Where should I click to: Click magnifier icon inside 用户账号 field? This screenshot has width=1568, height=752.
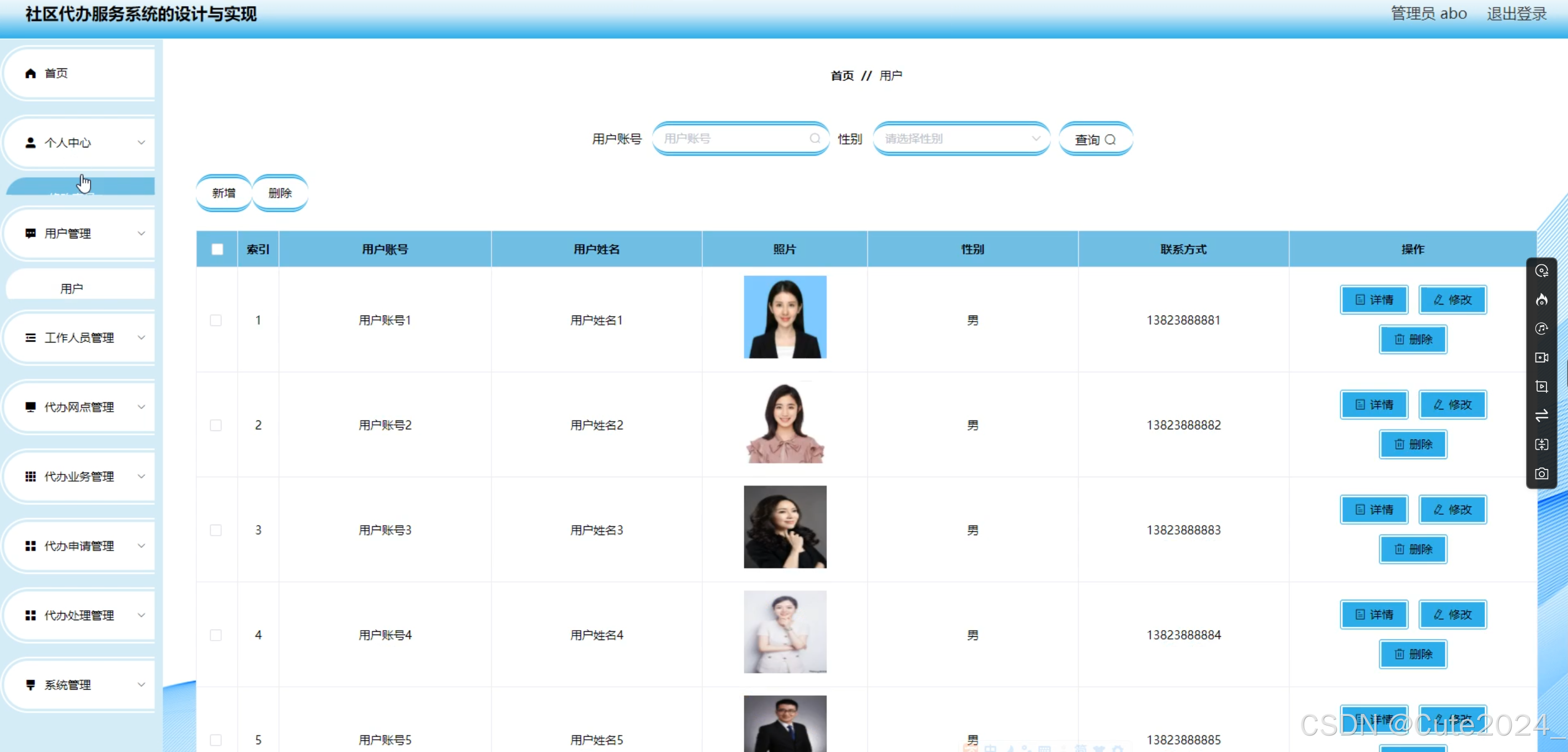coord(814,139)
